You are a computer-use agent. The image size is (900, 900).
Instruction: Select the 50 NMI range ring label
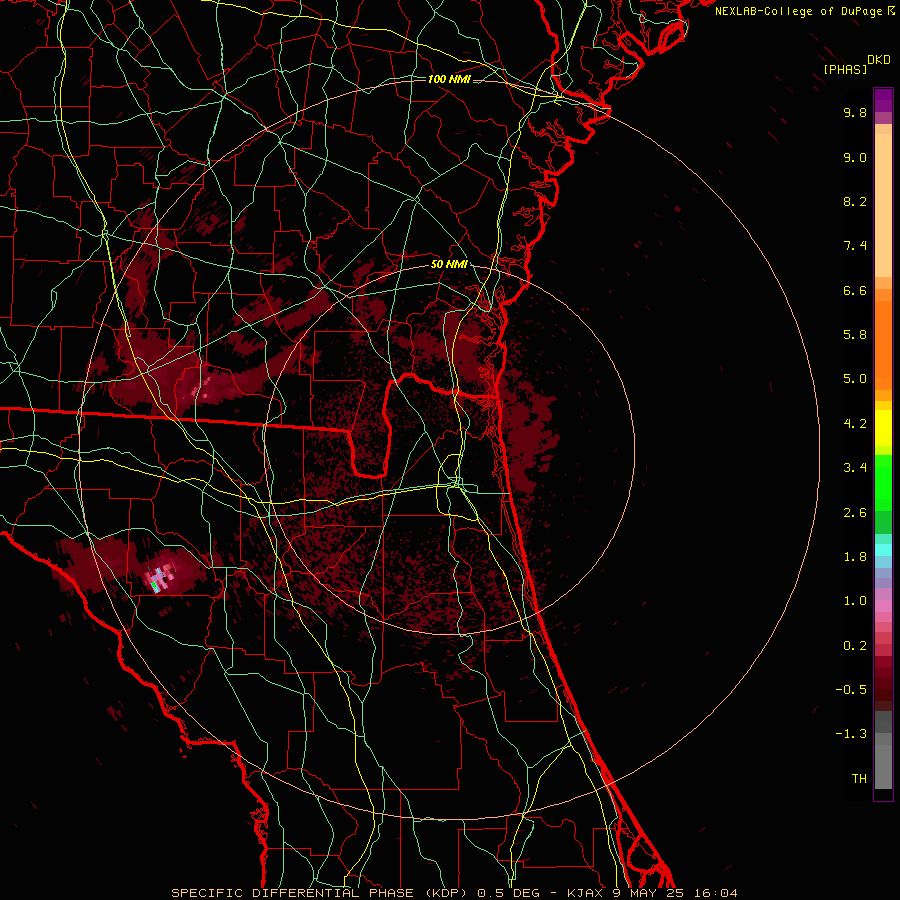tap(449, 265)
